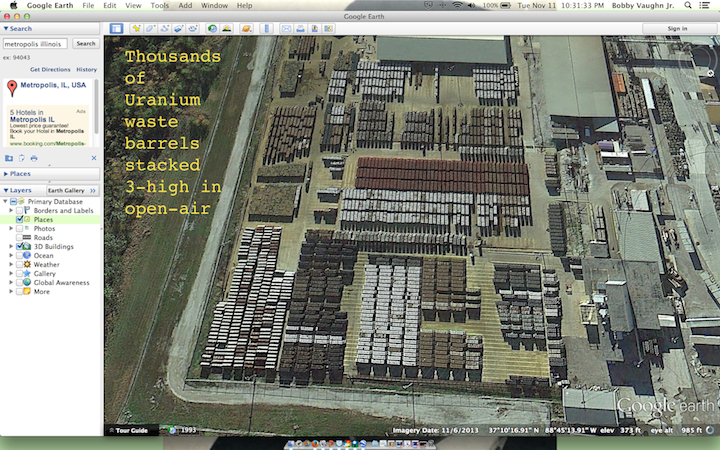Uncheck the 3D Buildings layer checkbox
The image size is (720, 450).
(x=19, y=247)
